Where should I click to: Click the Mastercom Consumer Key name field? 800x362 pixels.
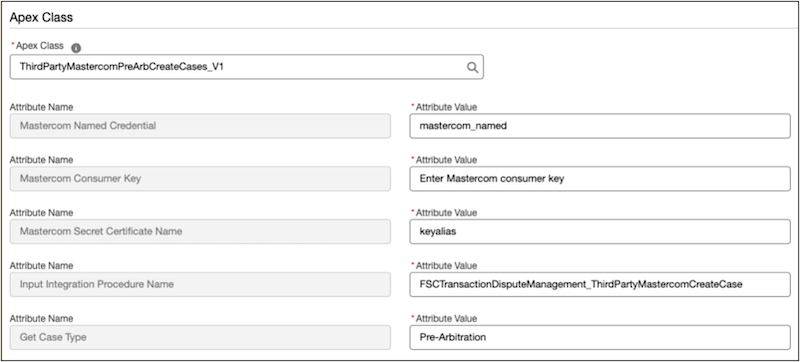coord(200,179)
